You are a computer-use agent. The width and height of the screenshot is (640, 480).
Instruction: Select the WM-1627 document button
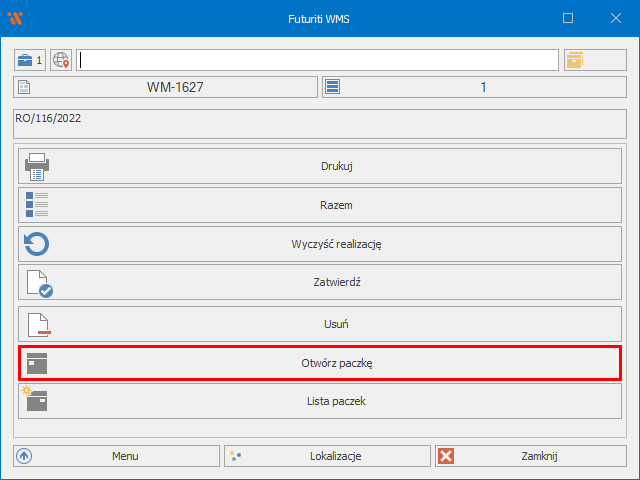(x=166, y=87)
